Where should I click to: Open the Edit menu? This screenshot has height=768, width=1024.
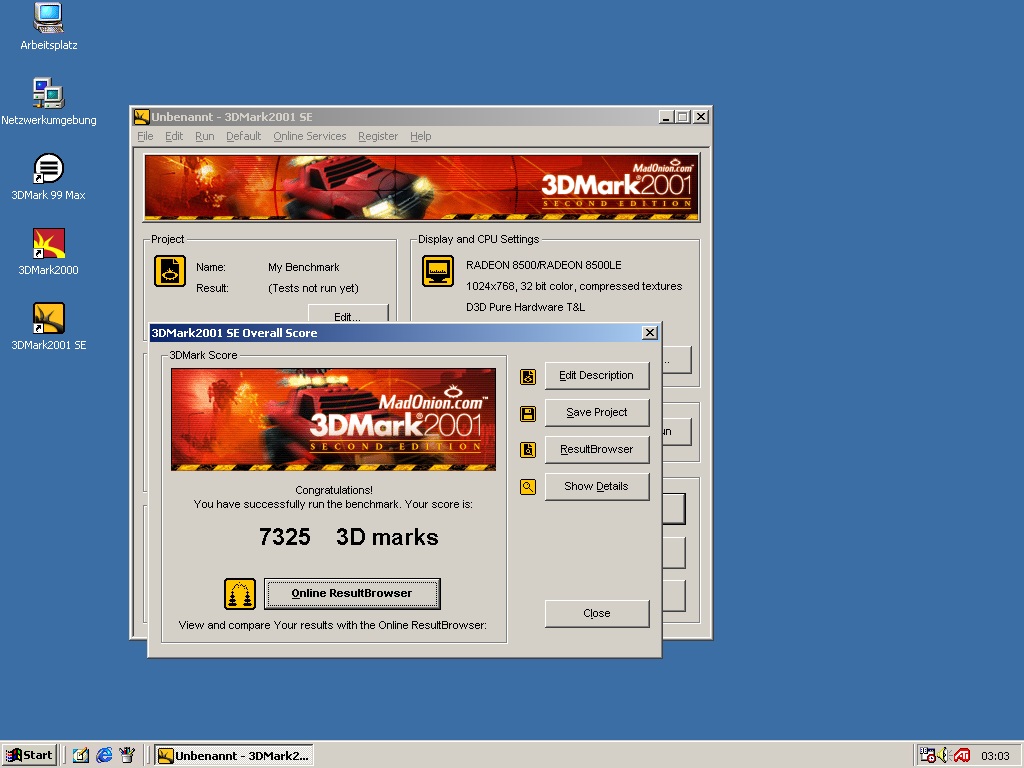click(x=174, y=136)
